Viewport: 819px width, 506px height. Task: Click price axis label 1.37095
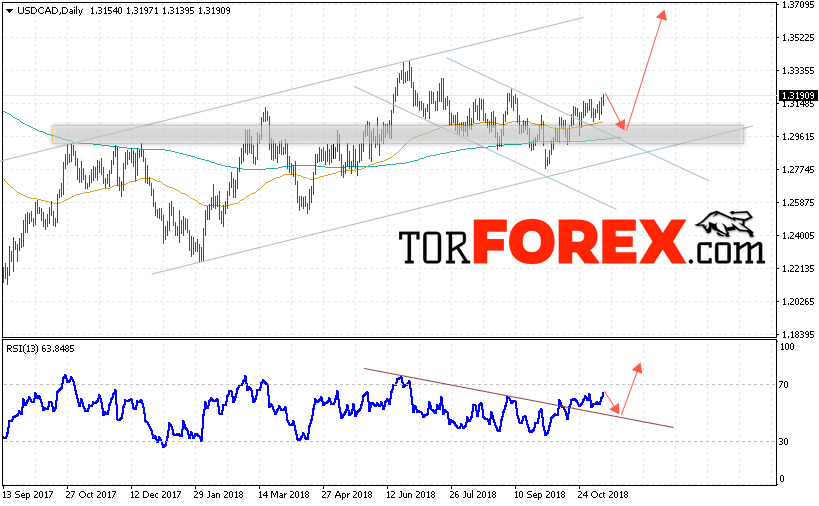[798, 5]
